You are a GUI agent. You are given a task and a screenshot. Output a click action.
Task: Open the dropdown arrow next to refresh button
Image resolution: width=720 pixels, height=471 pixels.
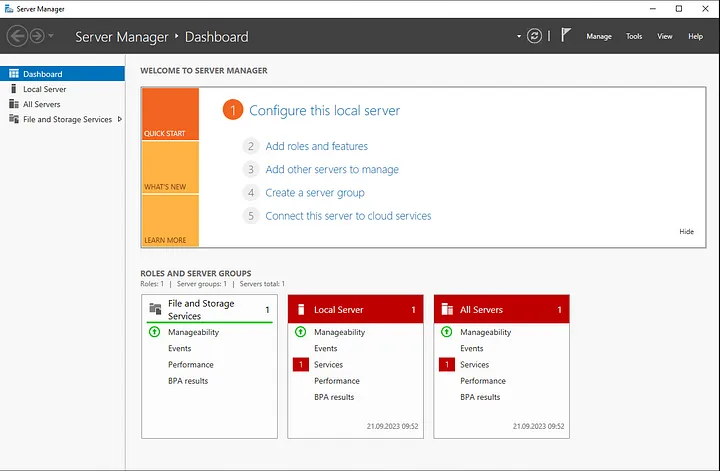(519, 36)
